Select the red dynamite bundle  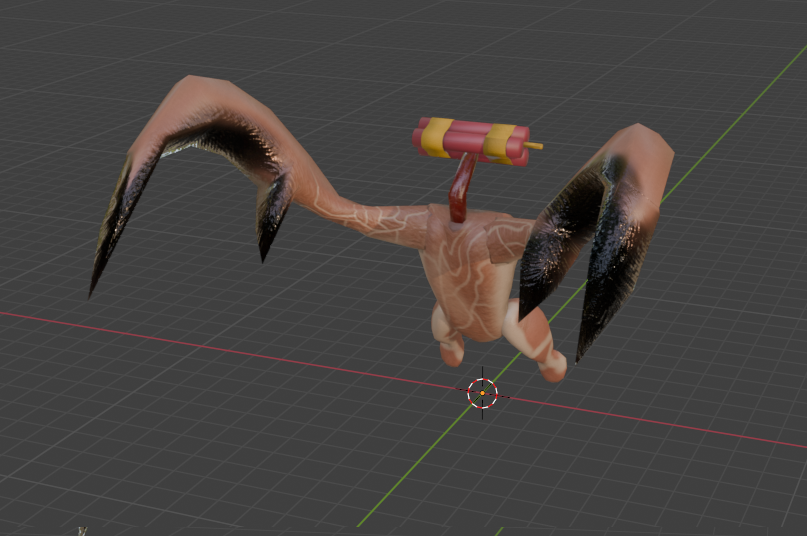point(468,142)
